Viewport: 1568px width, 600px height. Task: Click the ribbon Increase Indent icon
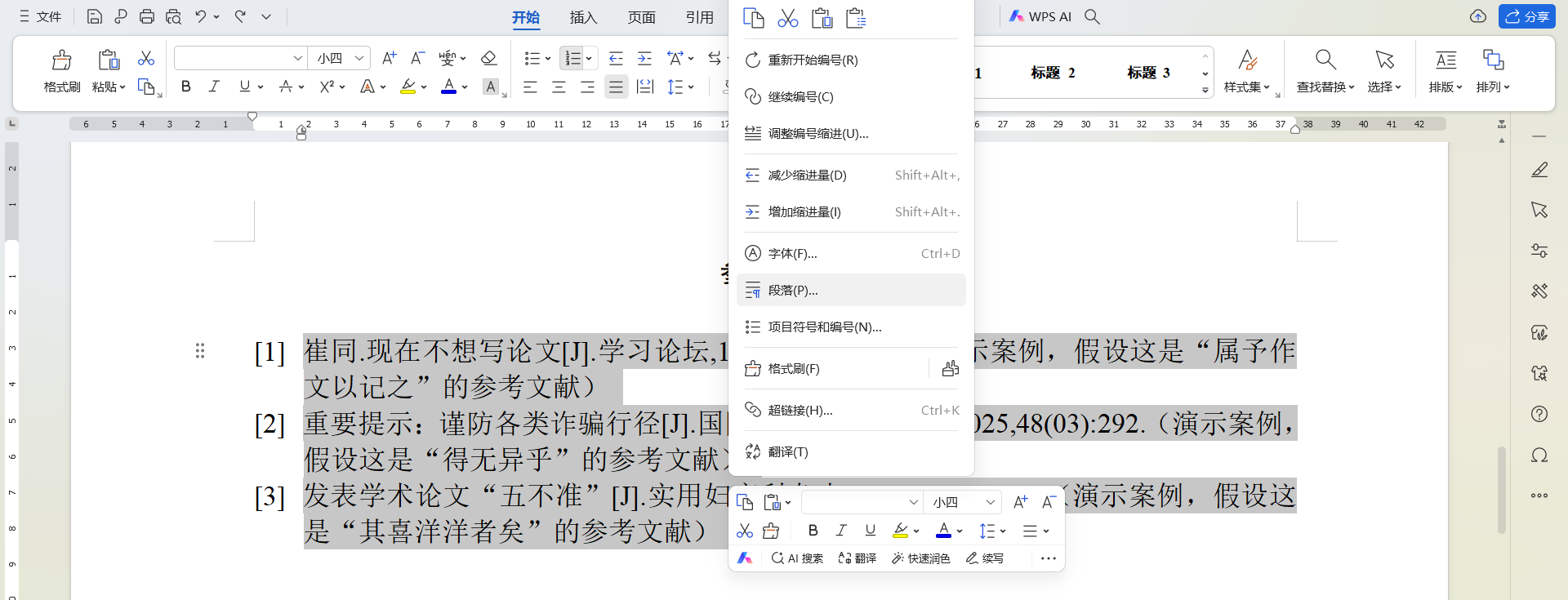pos(644,58)
